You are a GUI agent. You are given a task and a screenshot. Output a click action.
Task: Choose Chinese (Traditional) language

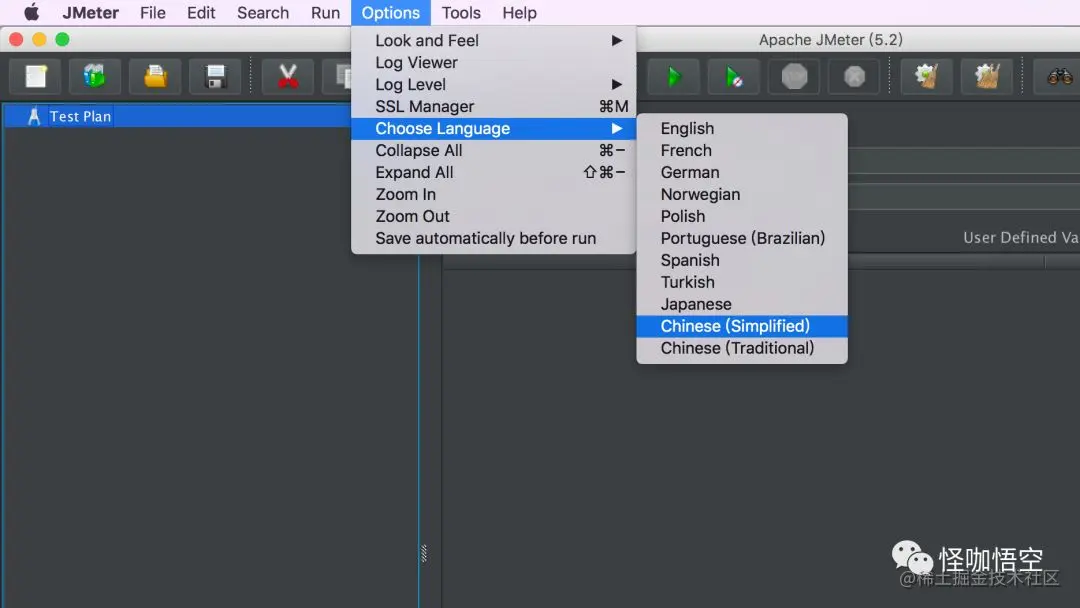coord(742,348)
